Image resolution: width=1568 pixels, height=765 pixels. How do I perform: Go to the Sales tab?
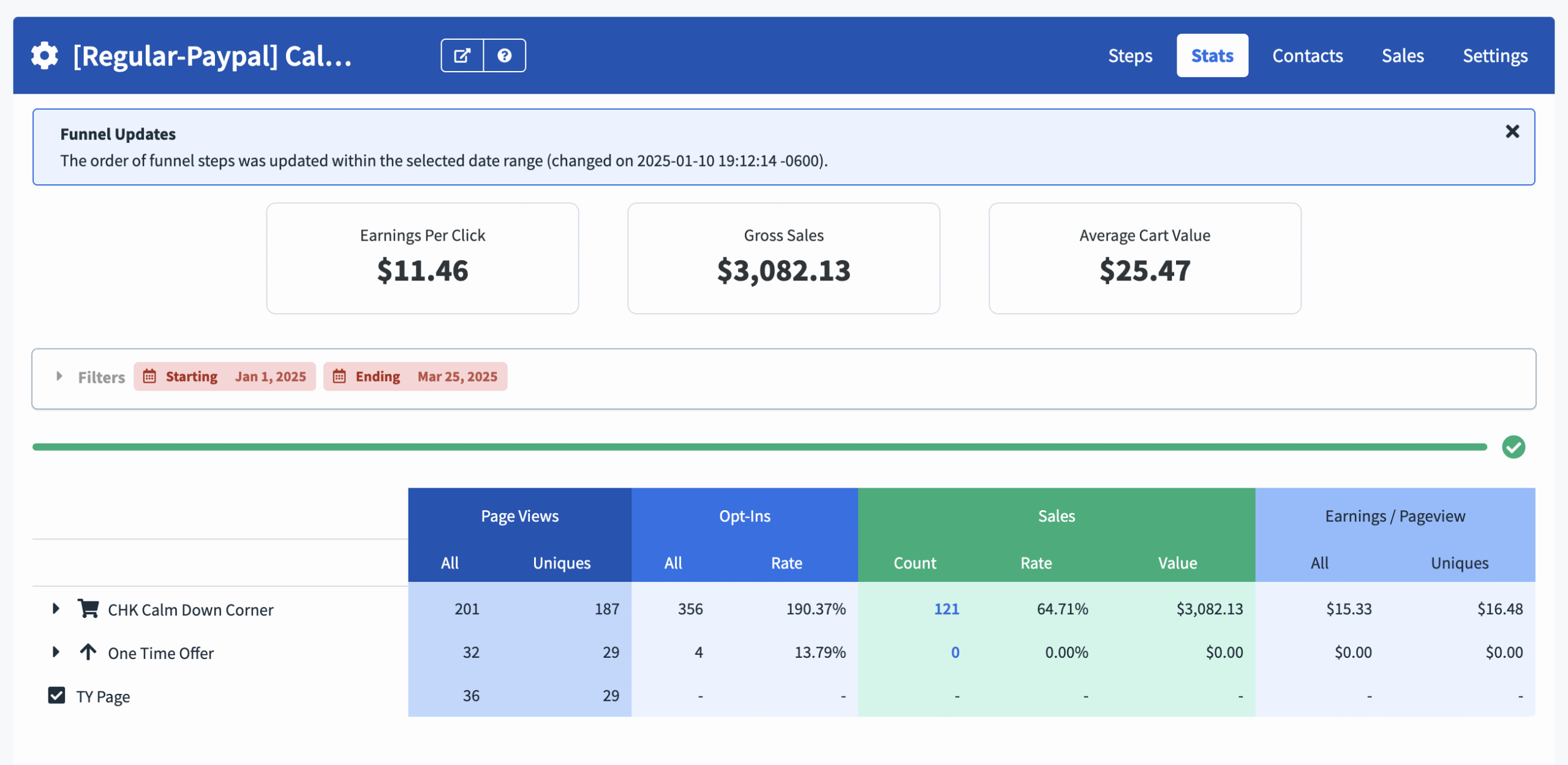pyautogui.click(x=1402, y=56)
